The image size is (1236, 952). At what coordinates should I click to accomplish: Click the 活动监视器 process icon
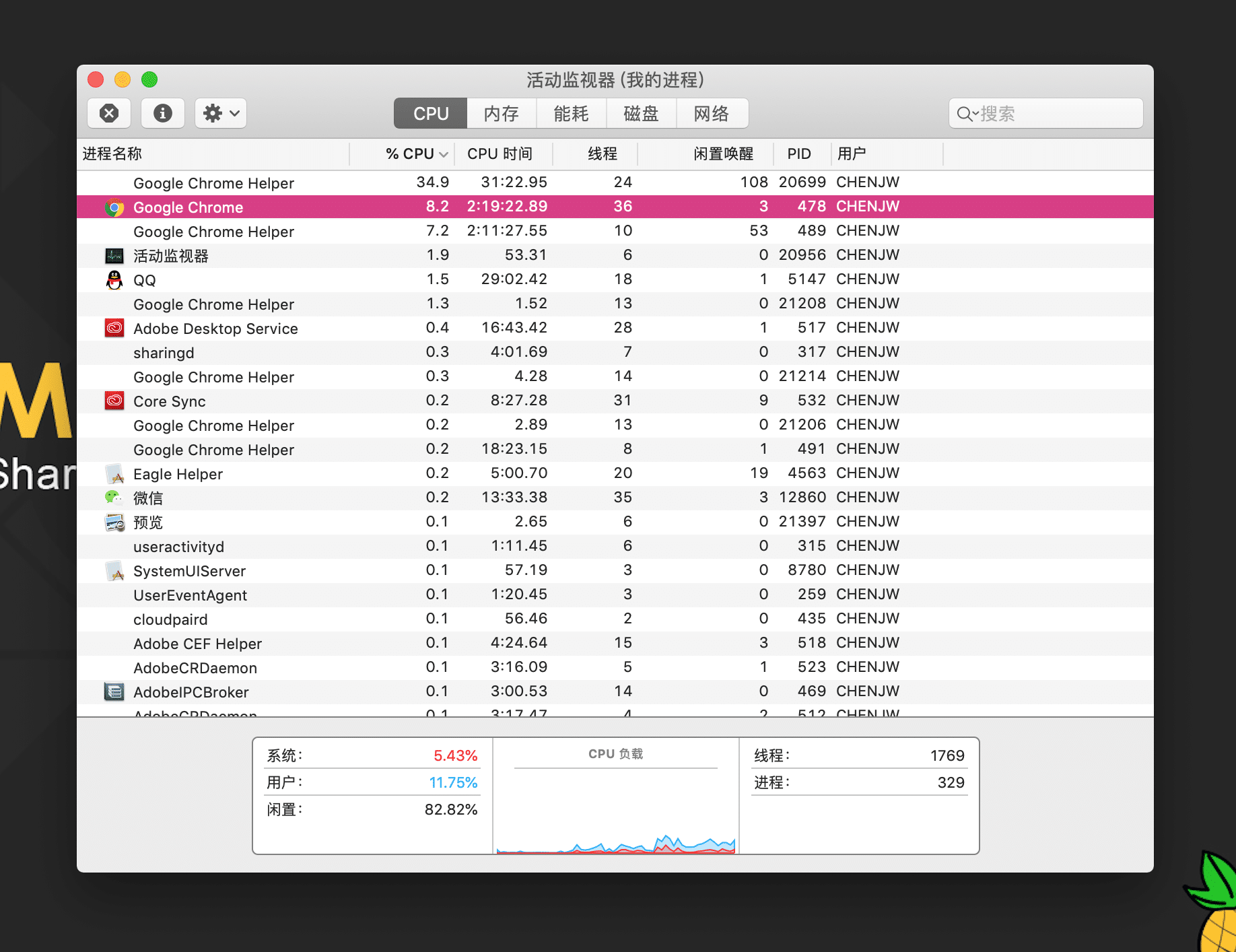point(114,256)
